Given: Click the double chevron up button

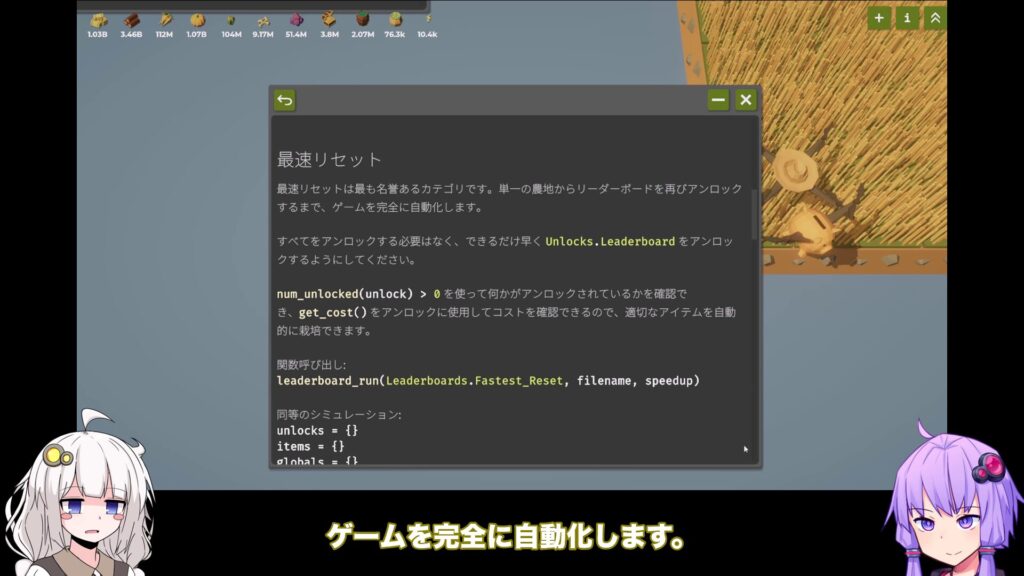Looking at the screenshot, I should 935,17.
